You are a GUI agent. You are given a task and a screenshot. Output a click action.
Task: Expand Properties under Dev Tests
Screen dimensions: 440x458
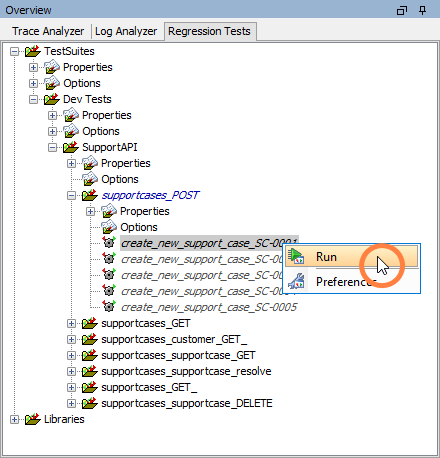(52, 115)
